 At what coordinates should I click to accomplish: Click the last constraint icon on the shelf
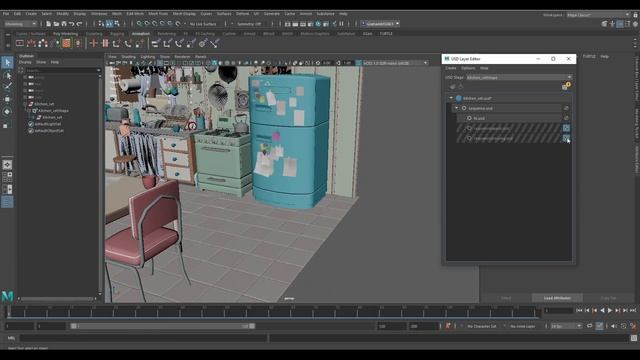click(x=215, y=43)
